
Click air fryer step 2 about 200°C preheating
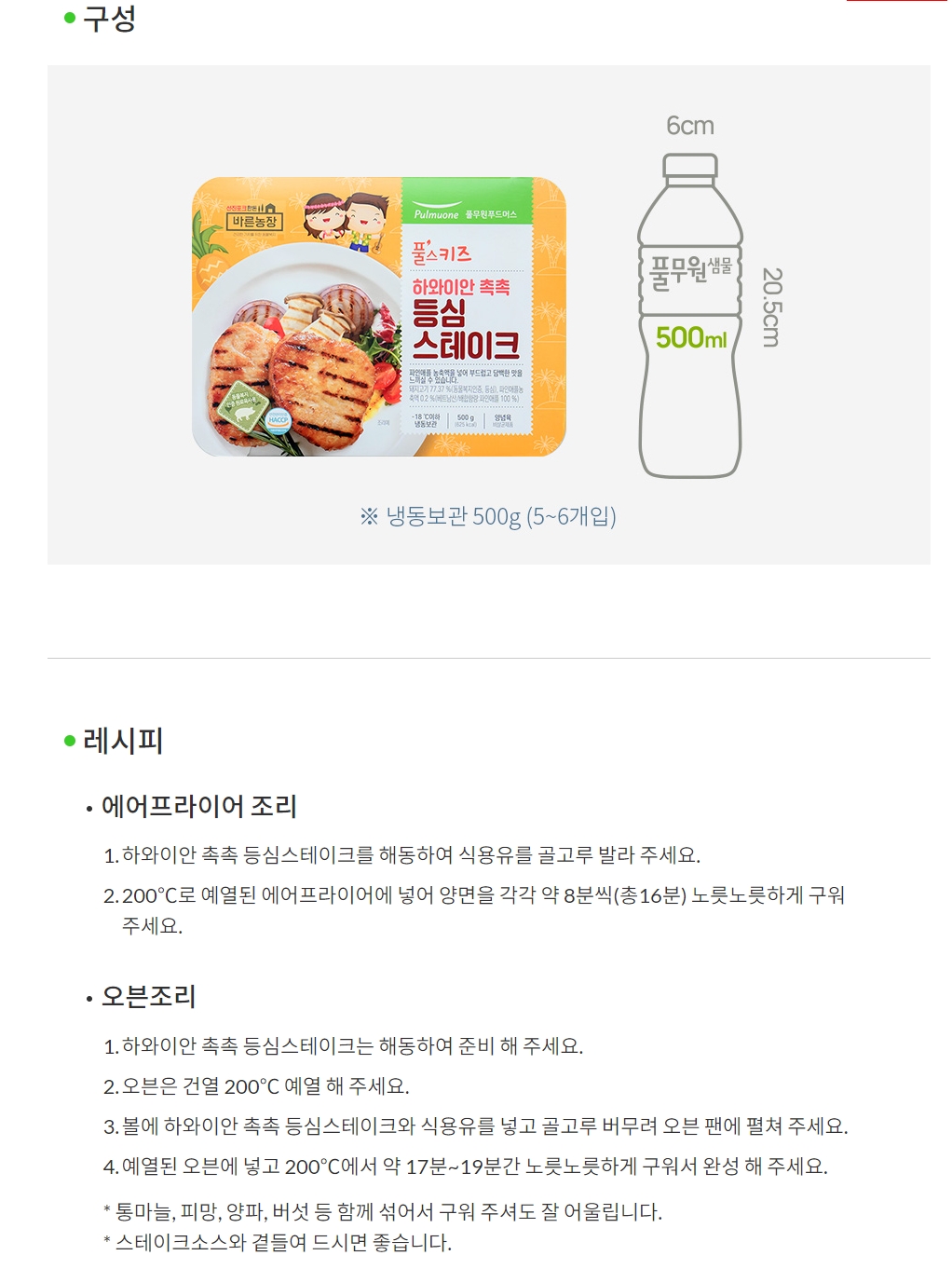pyautogui.click(x=474, y=910)
